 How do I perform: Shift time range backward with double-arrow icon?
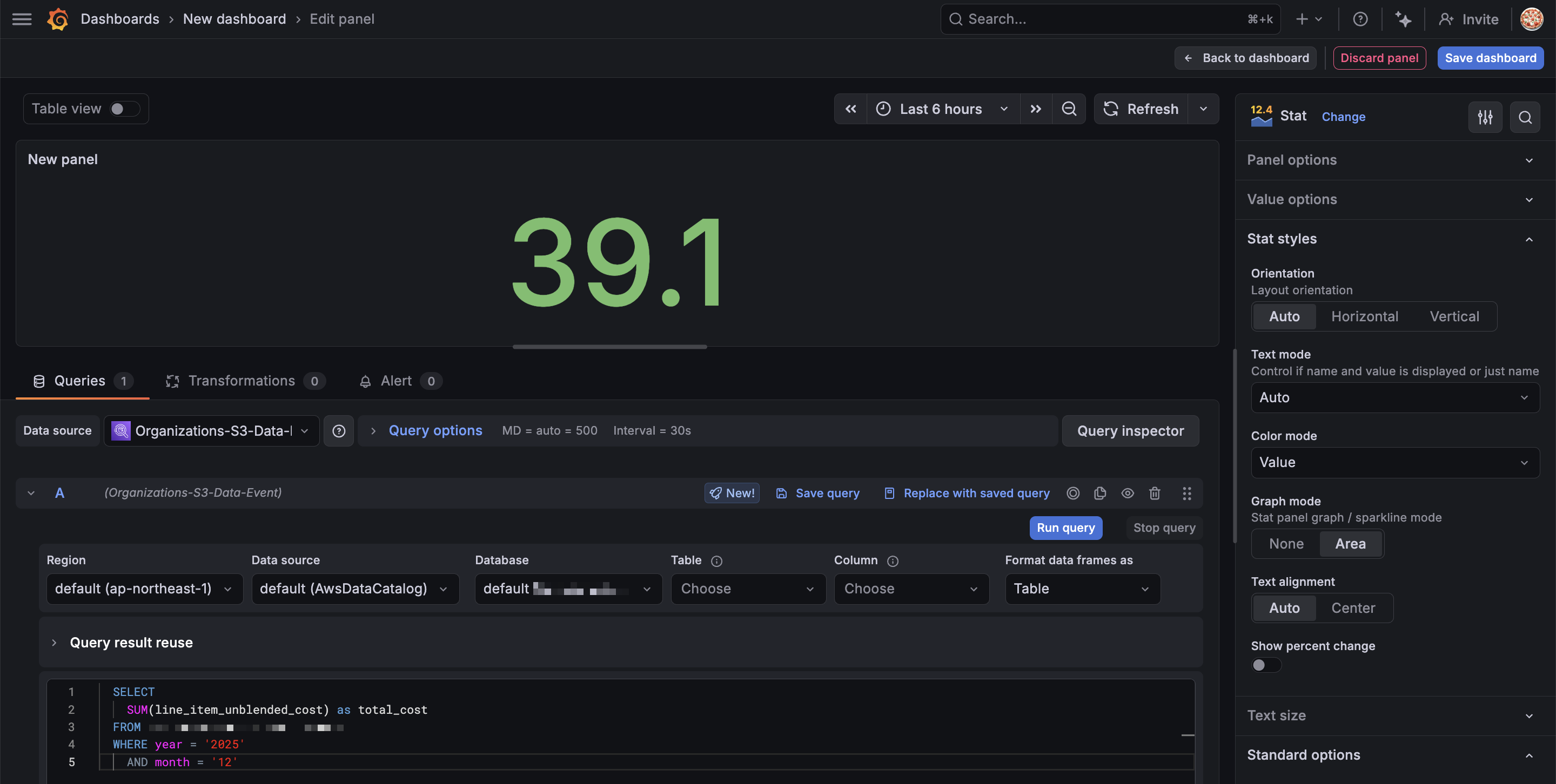pos(850,109)
